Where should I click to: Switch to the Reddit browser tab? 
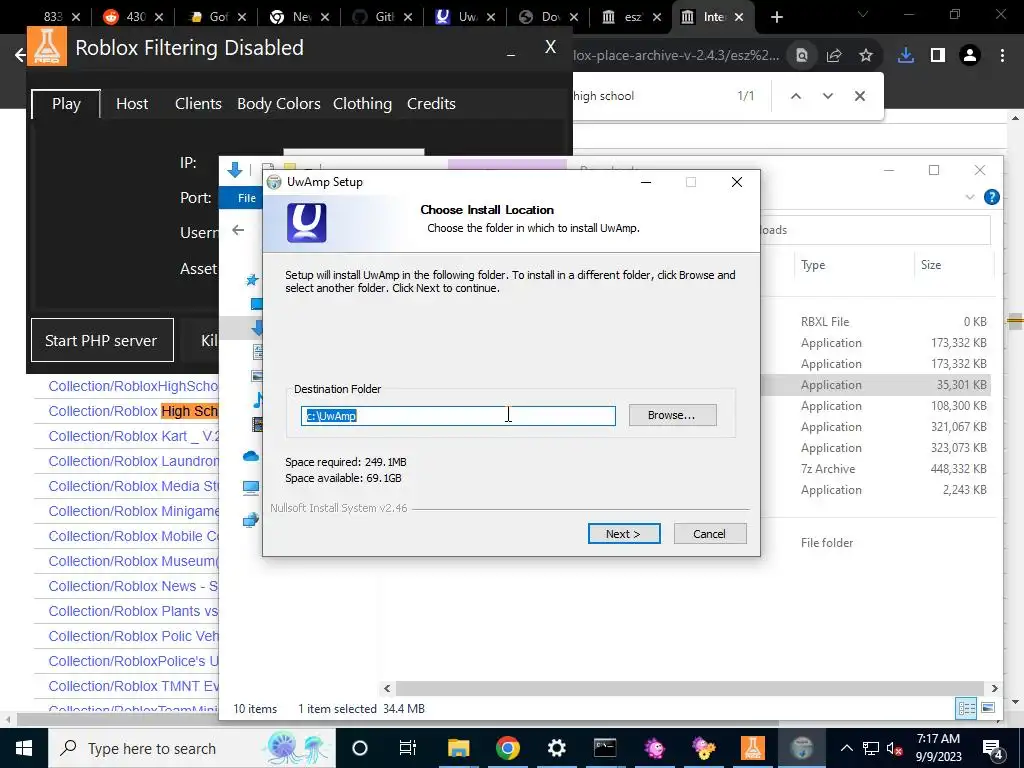tap(135, 17)
